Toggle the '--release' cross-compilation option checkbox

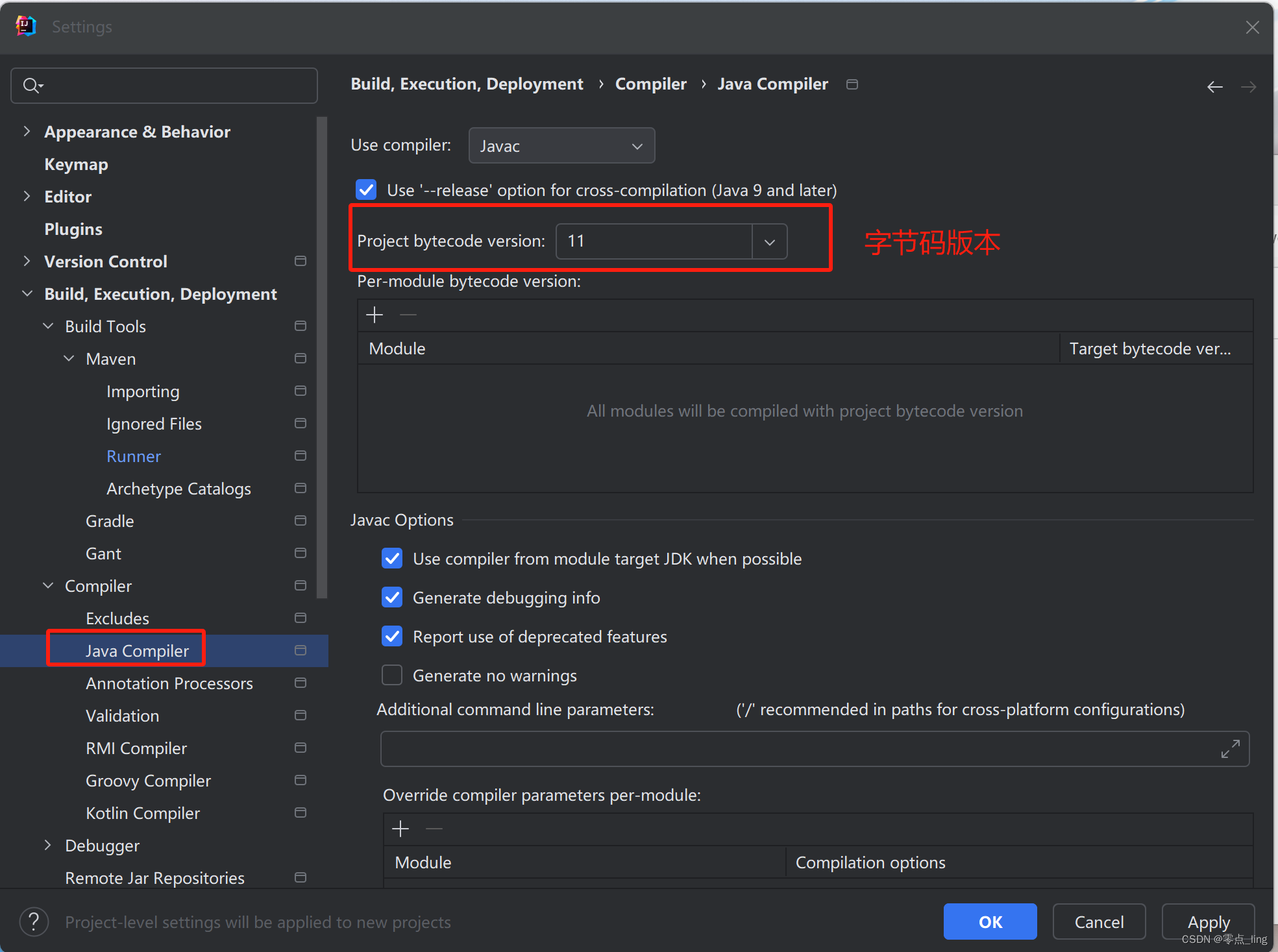(x=366, y=190)
